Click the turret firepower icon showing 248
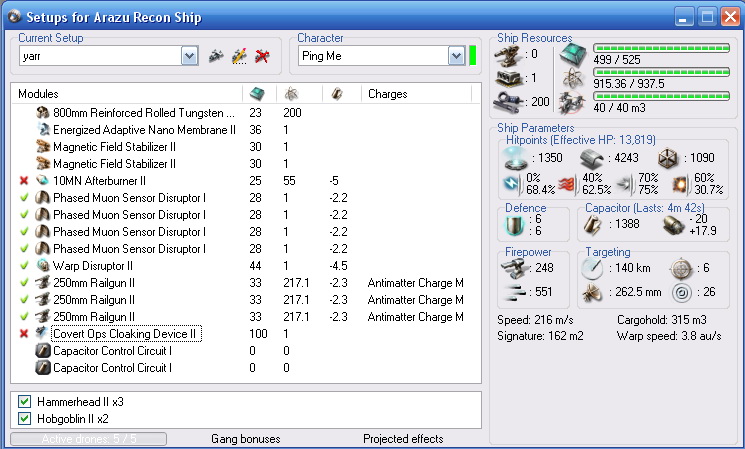 (515, 268)
